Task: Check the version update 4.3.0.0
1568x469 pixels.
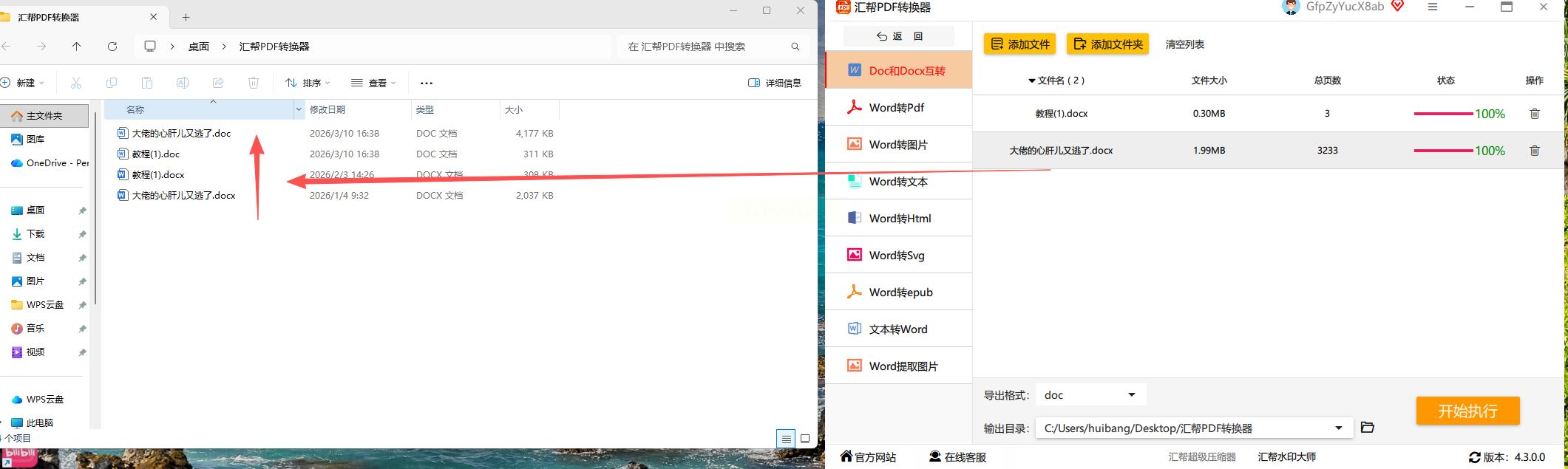Action: 1507,457
